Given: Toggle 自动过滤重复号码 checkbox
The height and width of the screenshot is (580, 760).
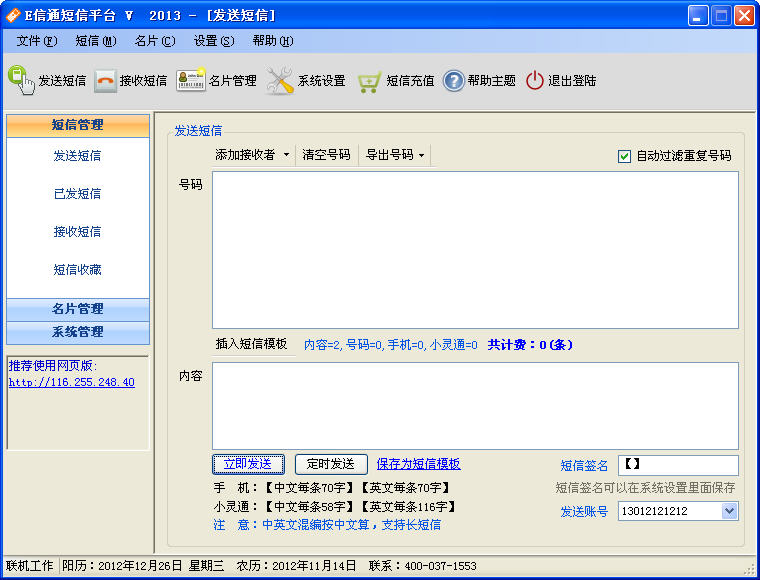Looking at the screenshot, I should [x=624, y=156].
